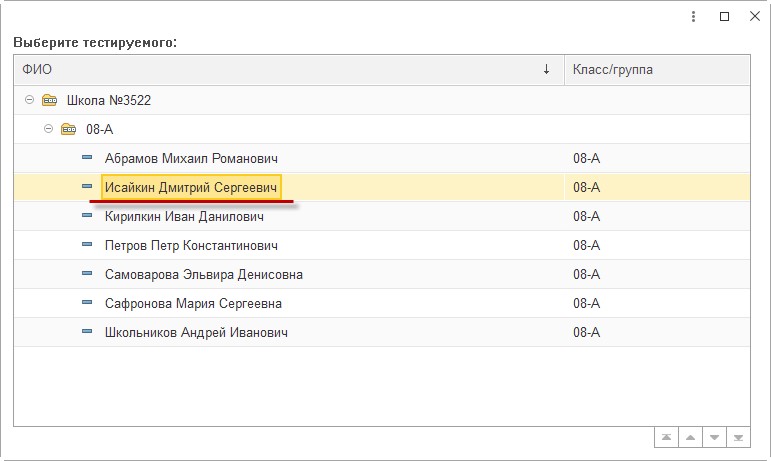Jump to the last list item button
The width and height of the screenshot is (771, 461).
tap(739, 437)
